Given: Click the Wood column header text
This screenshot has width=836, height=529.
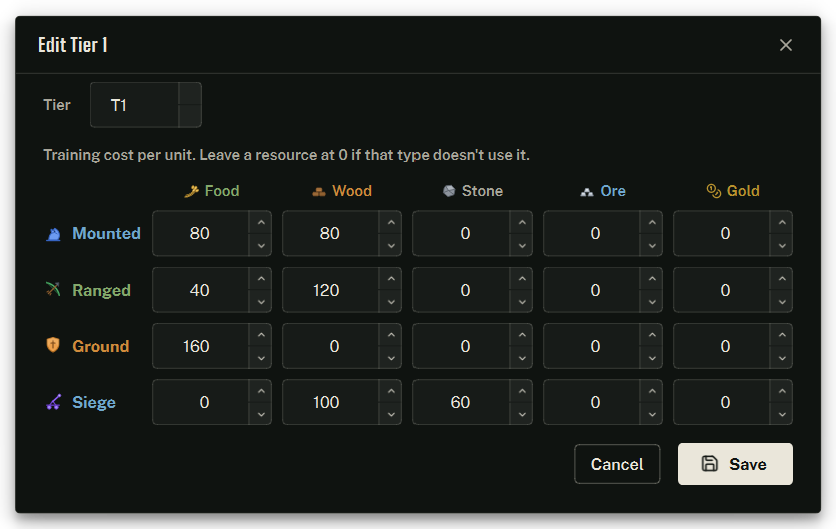Looking at the screenshot, I should pos(352,191).
